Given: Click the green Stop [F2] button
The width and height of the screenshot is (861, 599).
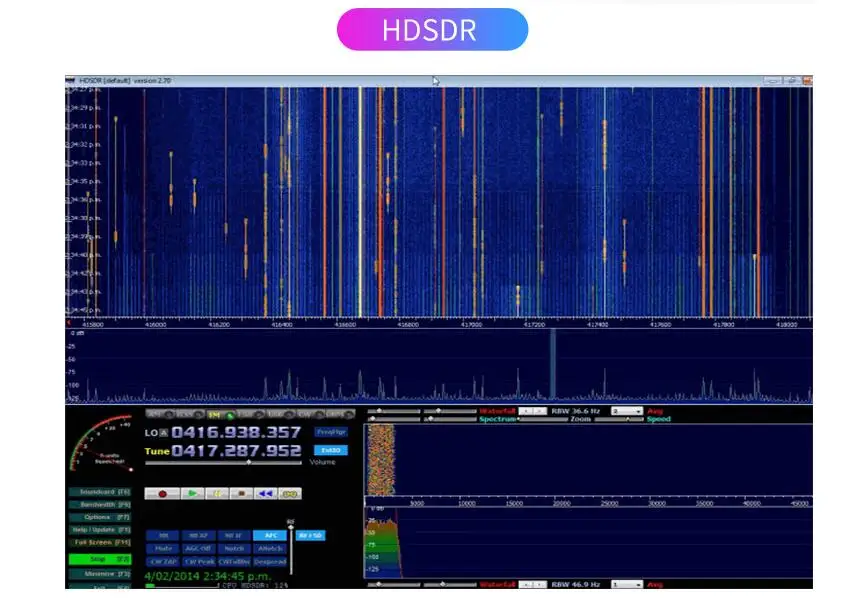Looking at the screenshot, I should pyautogui.click(x=100, y=559).
